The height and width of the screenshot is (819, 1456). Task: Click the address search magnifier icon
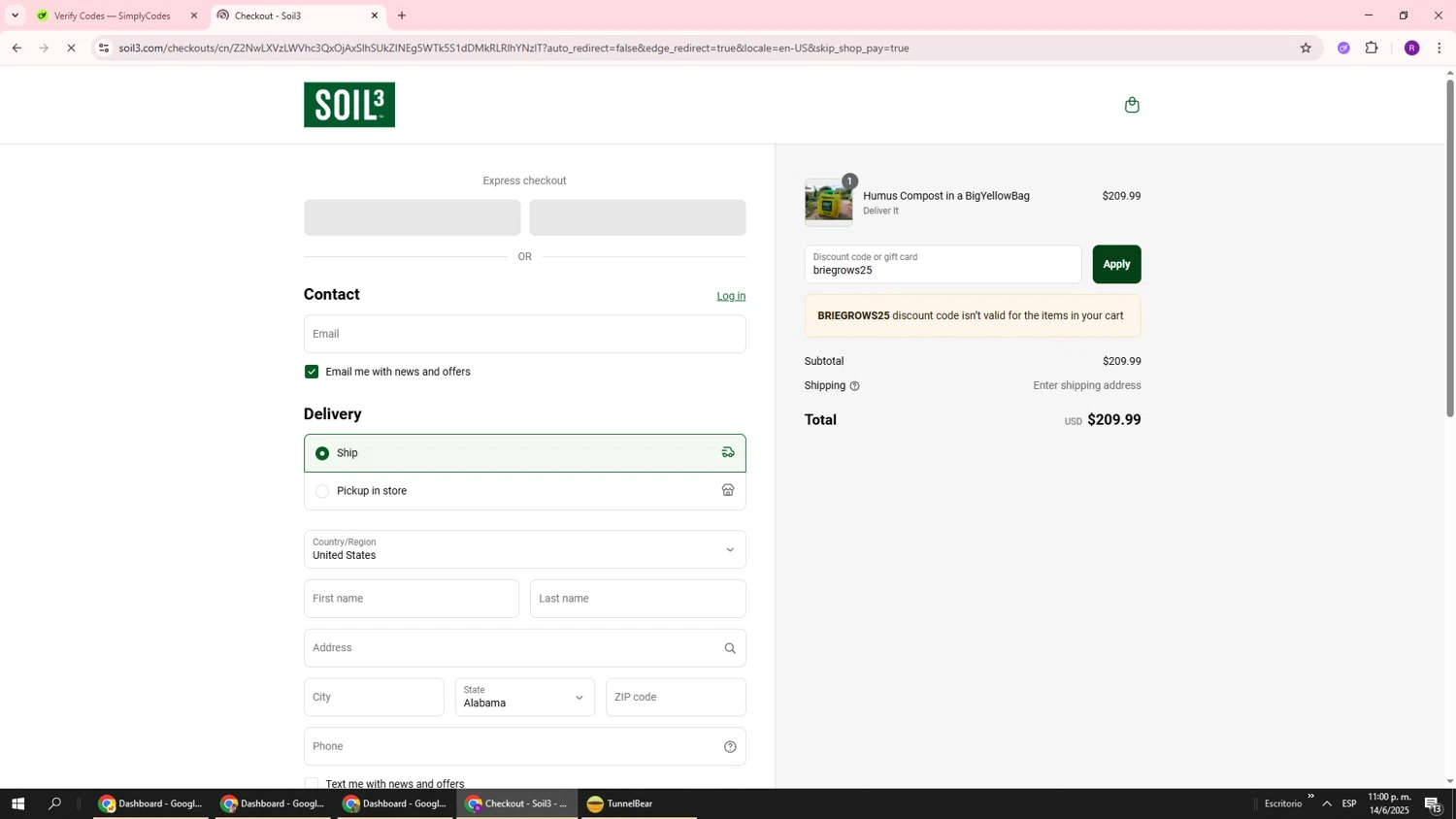click(x=730, y=648)
